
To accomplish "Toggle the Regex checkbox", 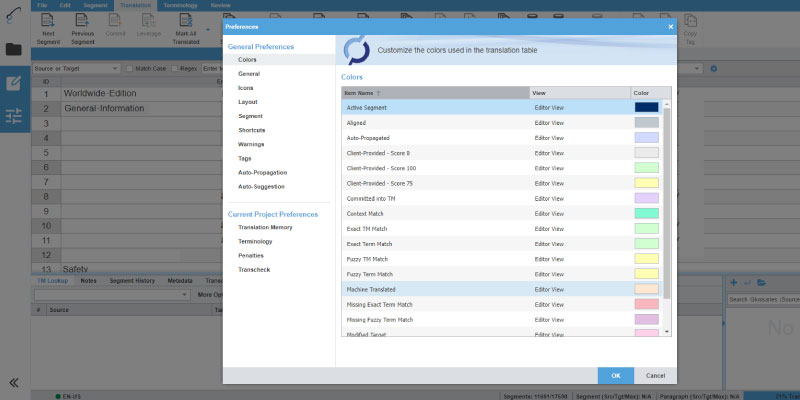I will pos(174,68).
